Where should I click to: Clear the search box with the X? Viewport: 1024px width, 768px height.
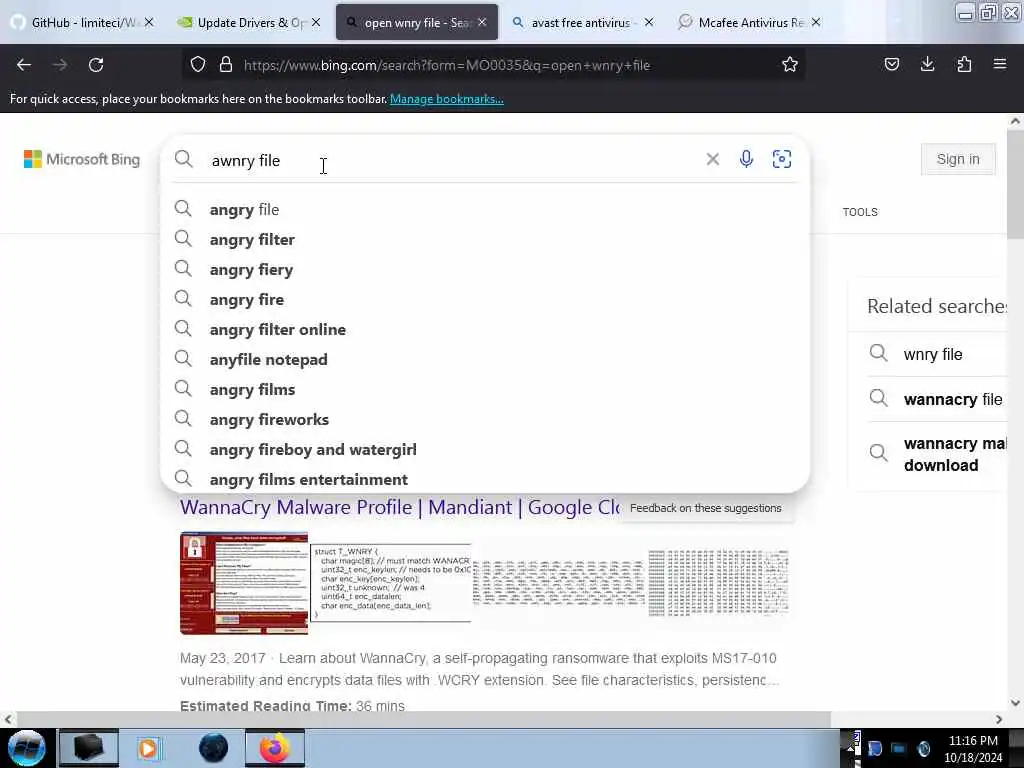click(712, 159)
